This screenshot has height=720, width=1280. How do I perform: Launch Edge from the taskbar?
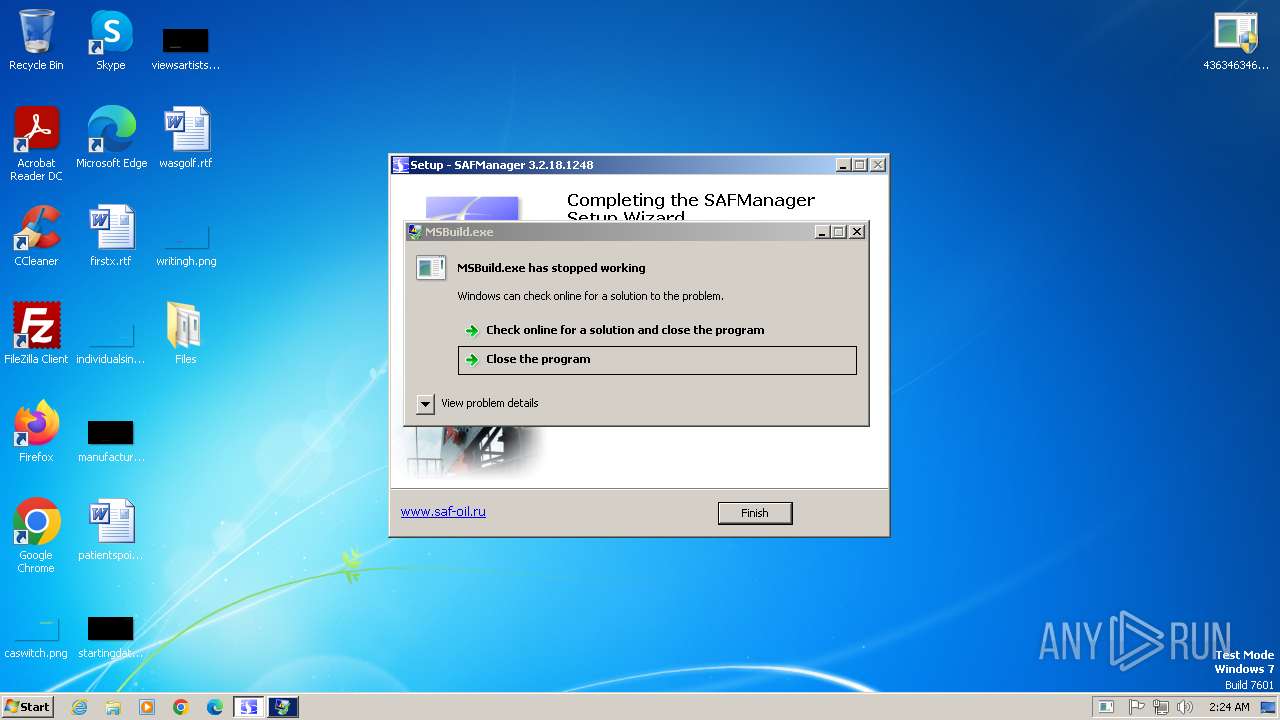tap(215, 707)
